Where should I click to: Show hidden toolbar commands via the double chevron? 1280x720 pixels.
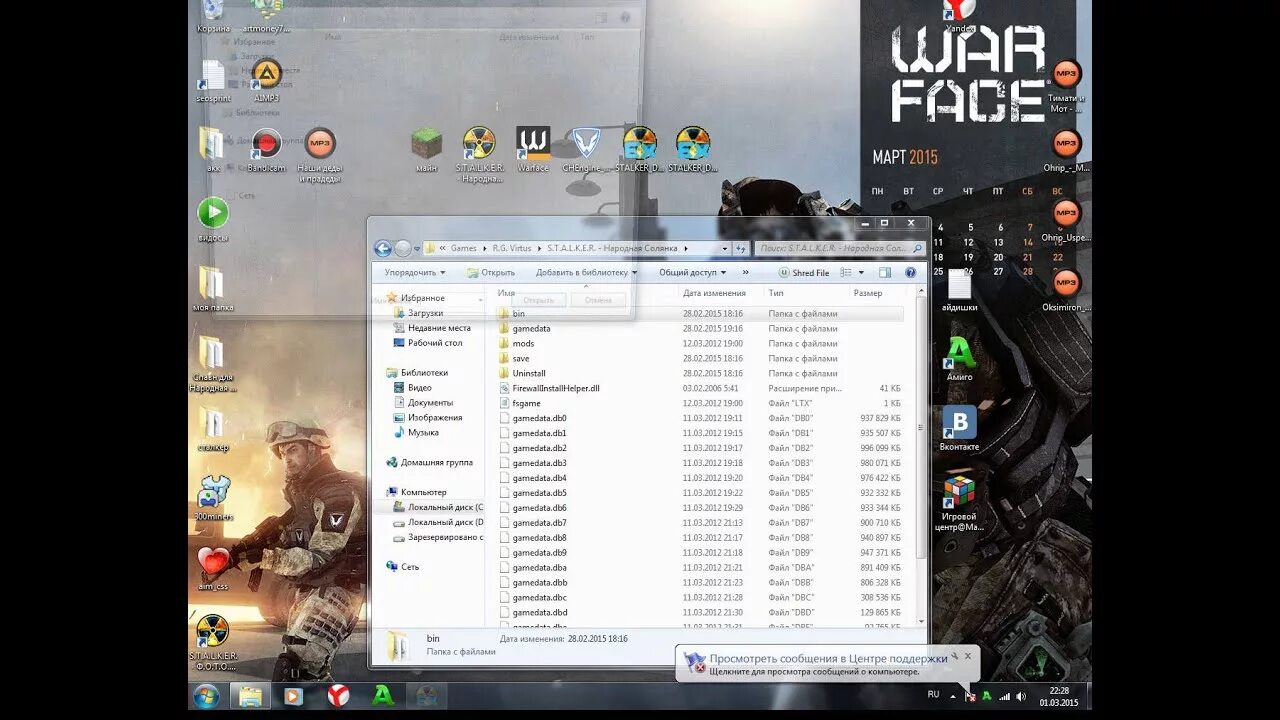click(x=745, y=272)
